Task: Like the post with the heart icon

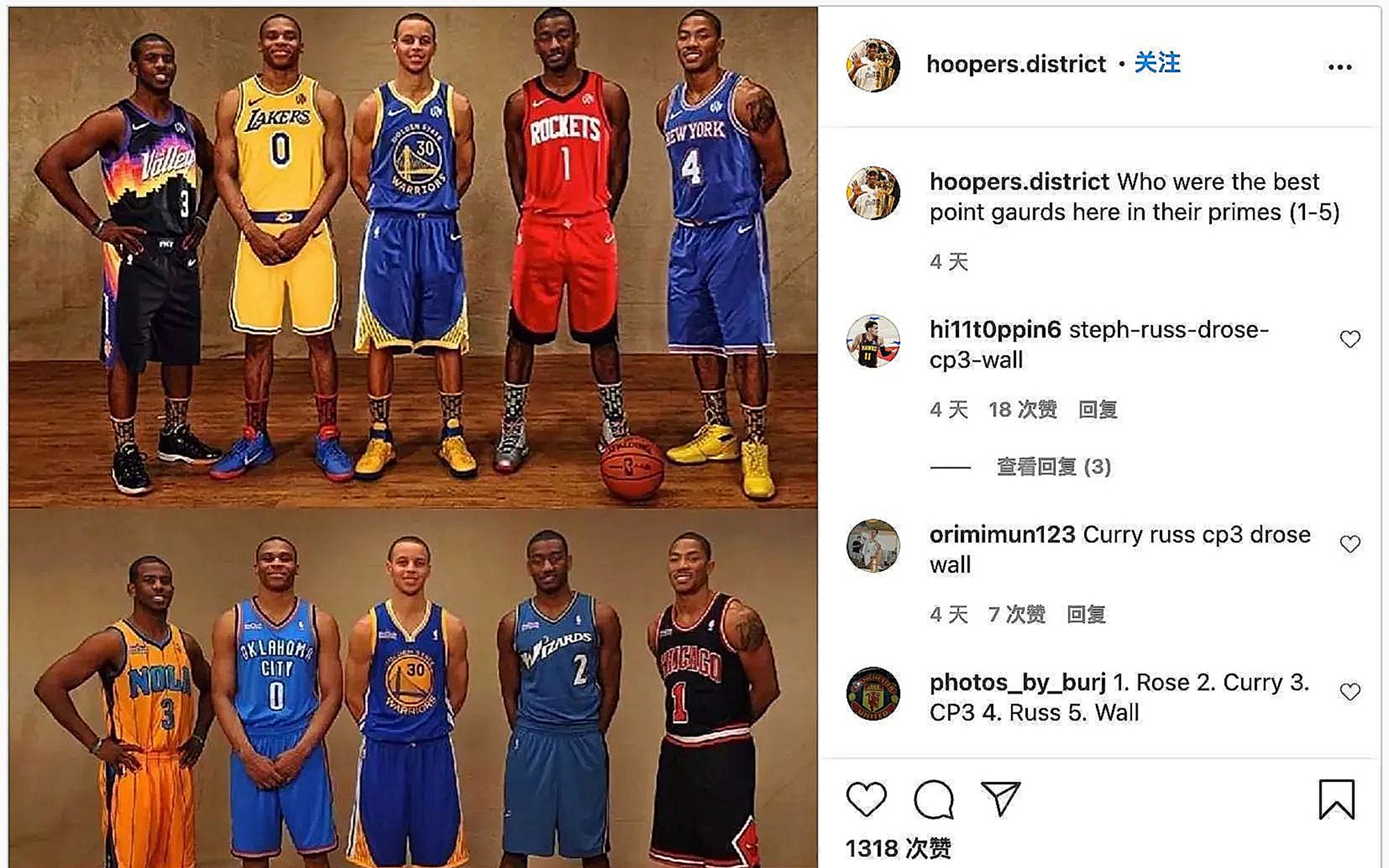Action: 866,799
